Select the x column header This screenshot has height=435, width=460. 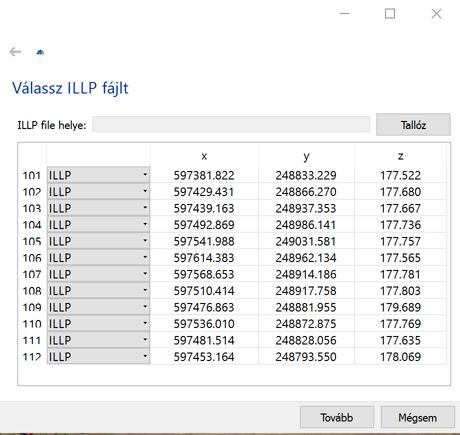pyautogui.click(x=204, y=156)
